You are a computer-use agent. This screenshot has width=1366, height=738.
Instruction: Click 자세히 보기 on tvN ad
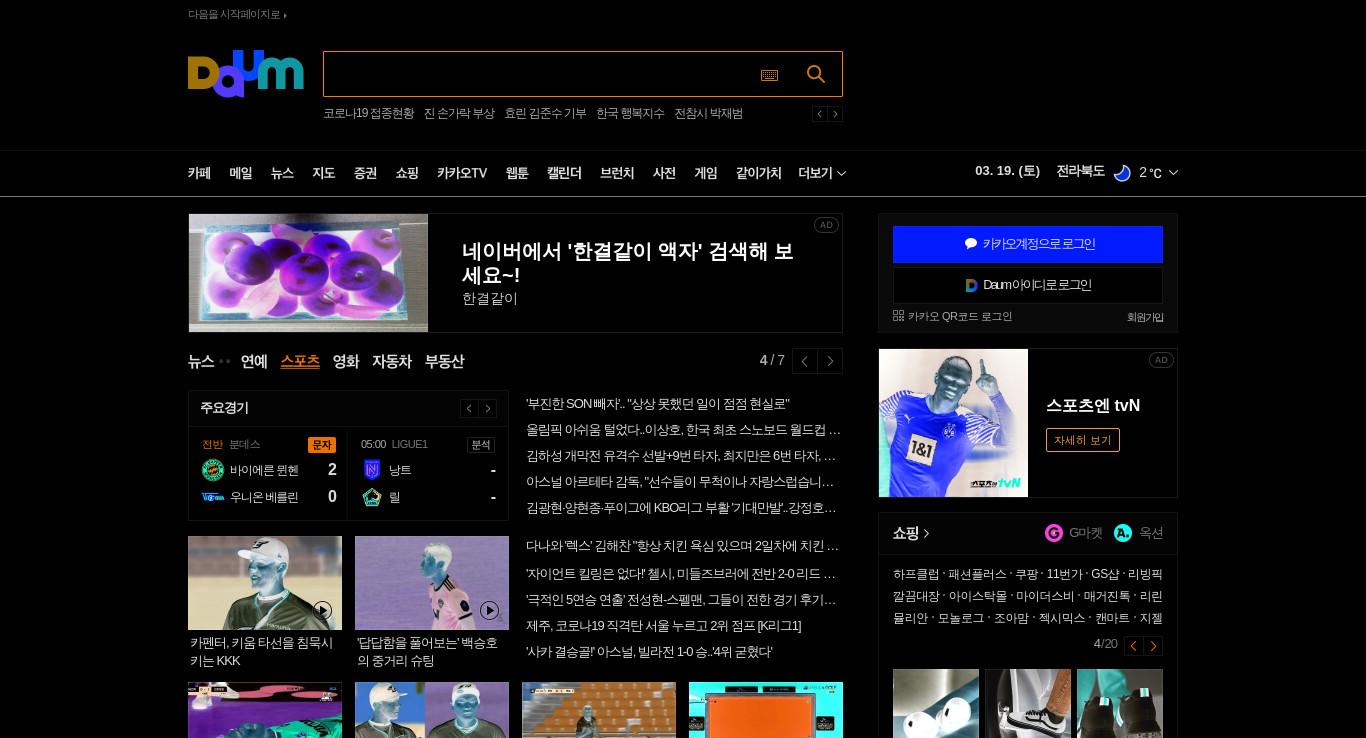[x=1083, y=440]
